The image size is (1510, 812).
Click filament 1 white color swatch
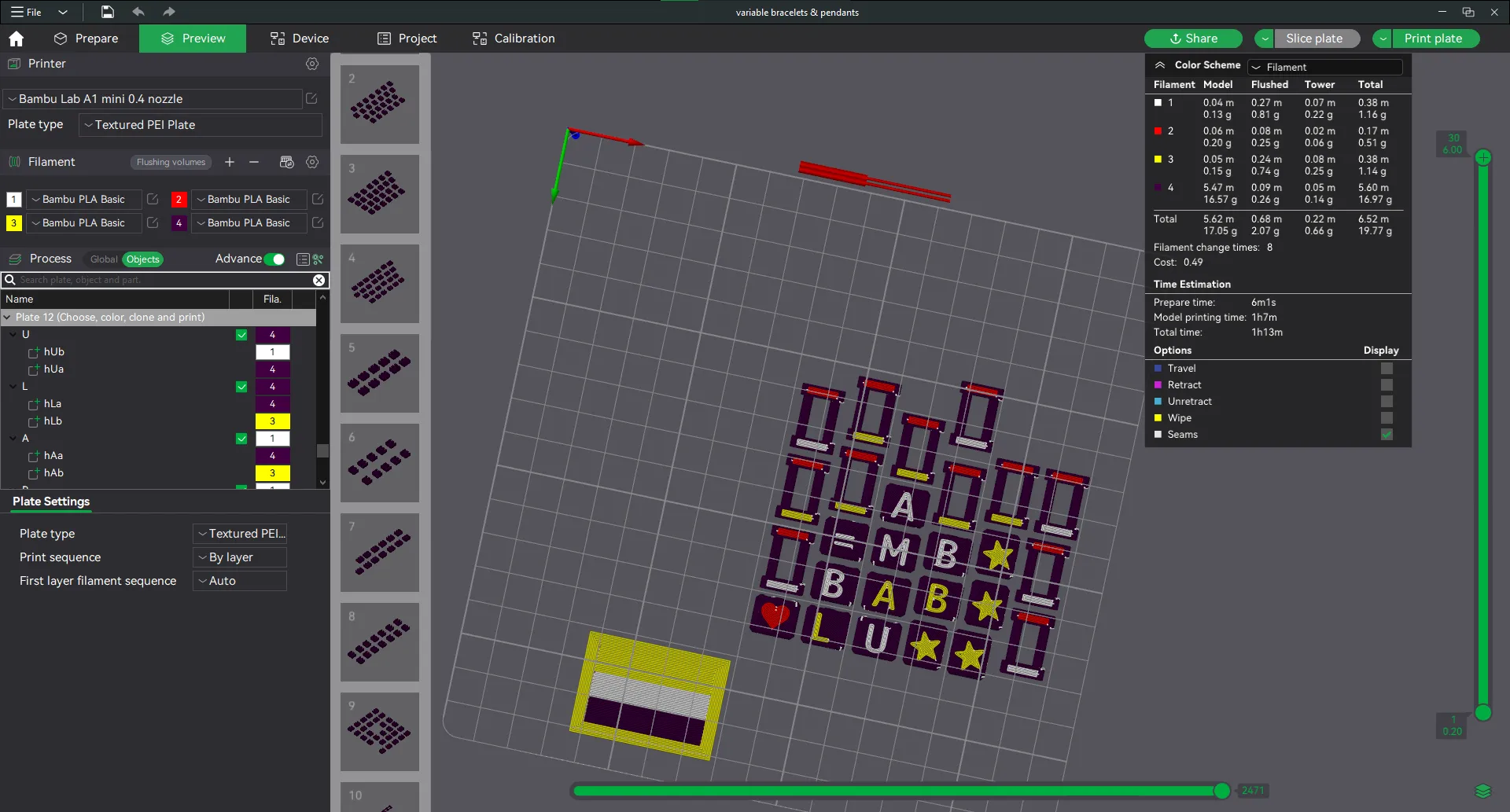tap(14, 200)
